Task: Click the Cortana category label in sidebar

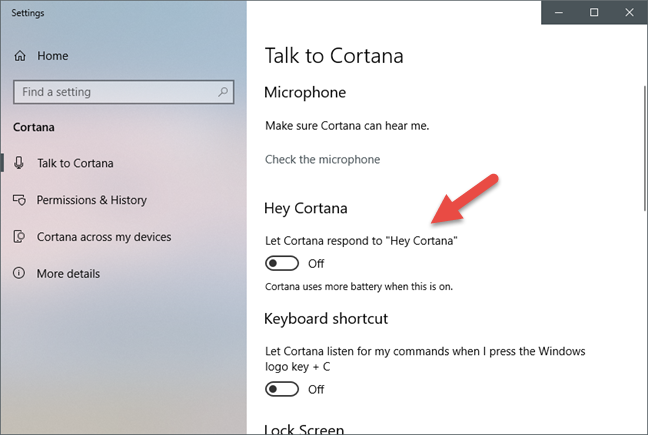Action: click(x=33, y=127)
